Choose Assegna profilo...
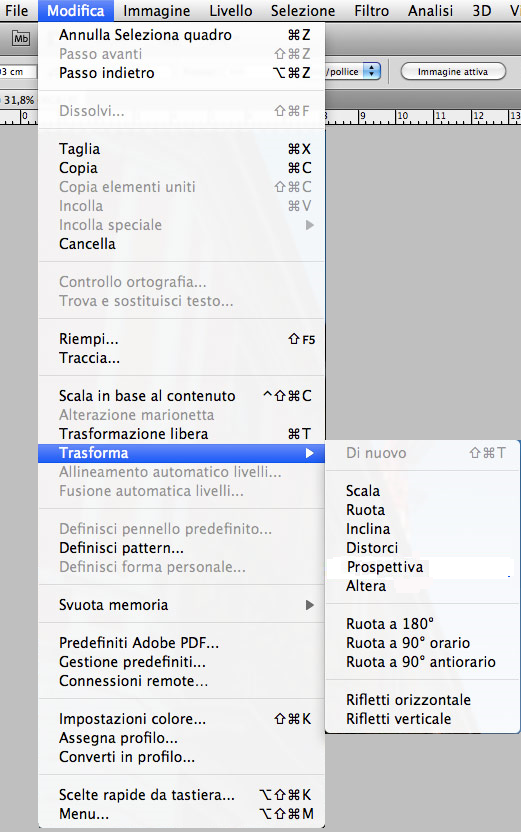The width and height of the screenshot is (521, 832). pyautogui.click(x=181, y=738)
